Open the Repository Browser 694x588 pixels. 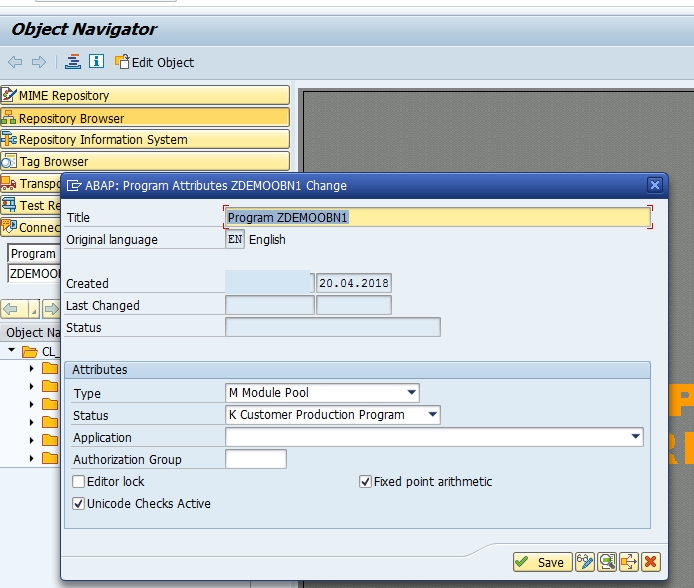(145, 118)
